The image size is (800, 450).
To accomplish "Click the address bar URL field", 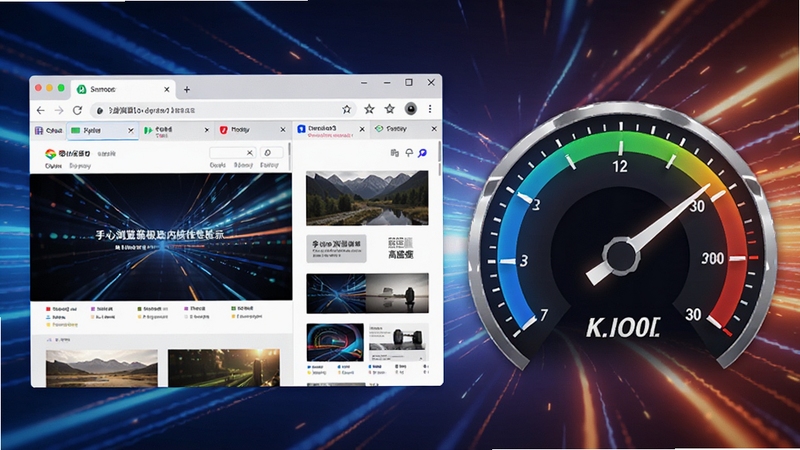I will 222,110.
